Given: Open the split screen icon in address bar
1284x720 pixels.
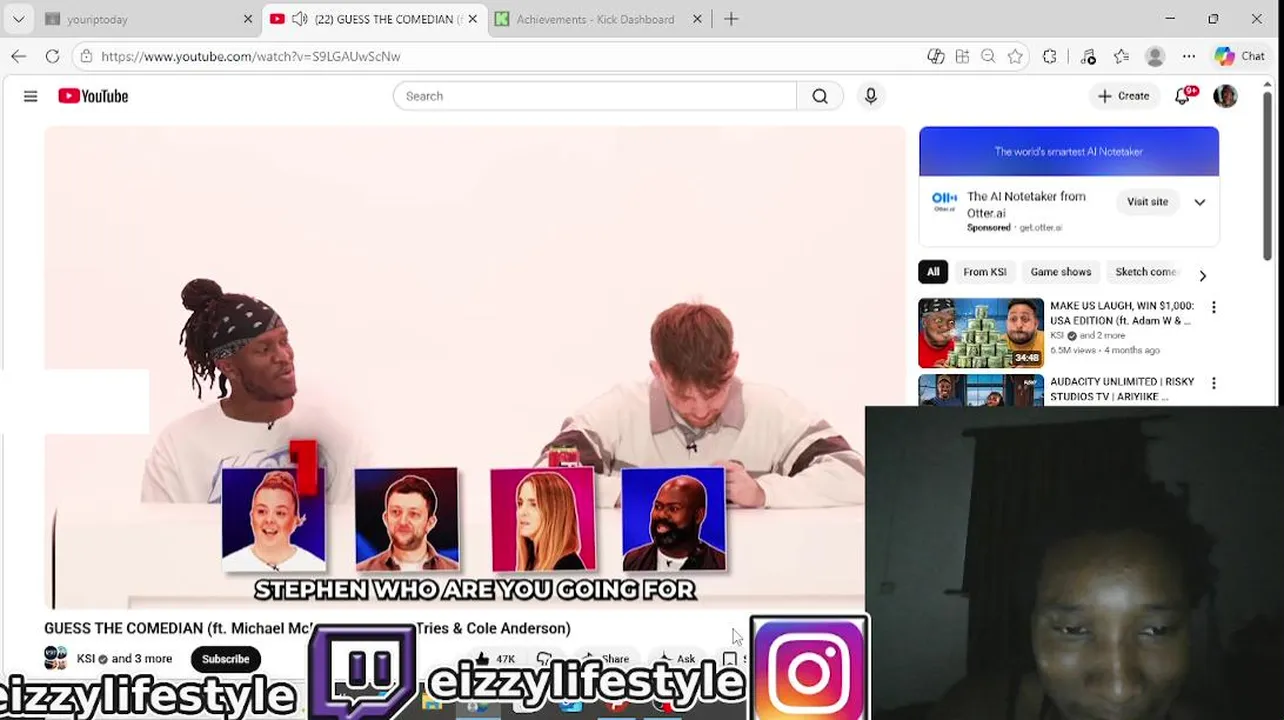Looking at the screenshot, I should coord(962,56).
